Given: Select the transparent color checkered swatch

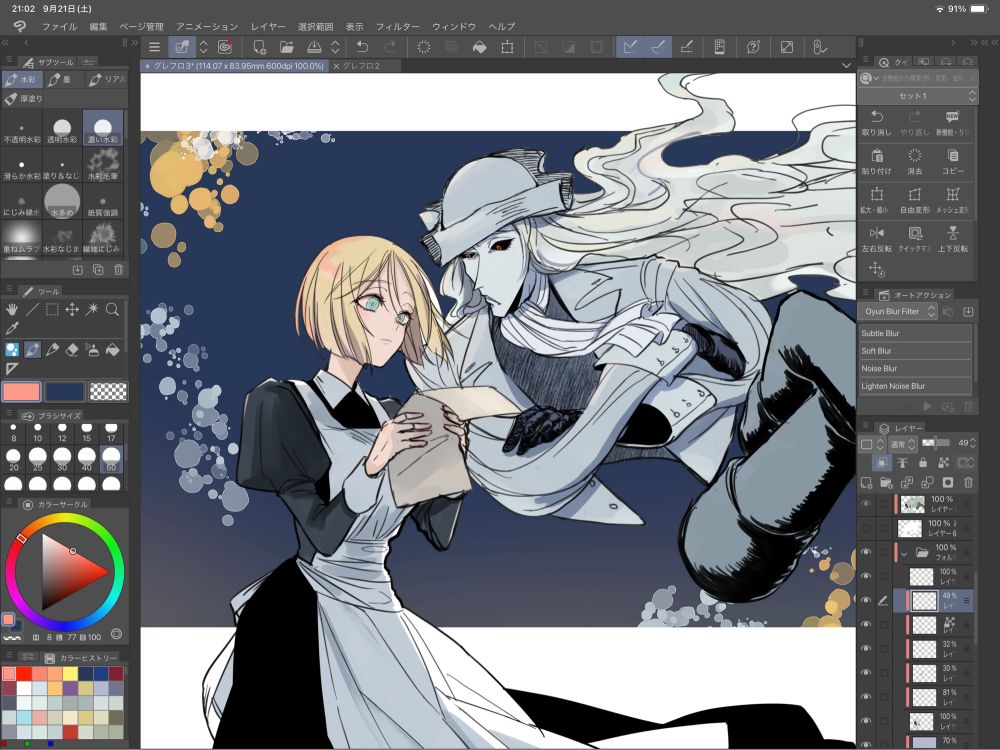Looking at the screenshot, I should click(x=108, y=392).
